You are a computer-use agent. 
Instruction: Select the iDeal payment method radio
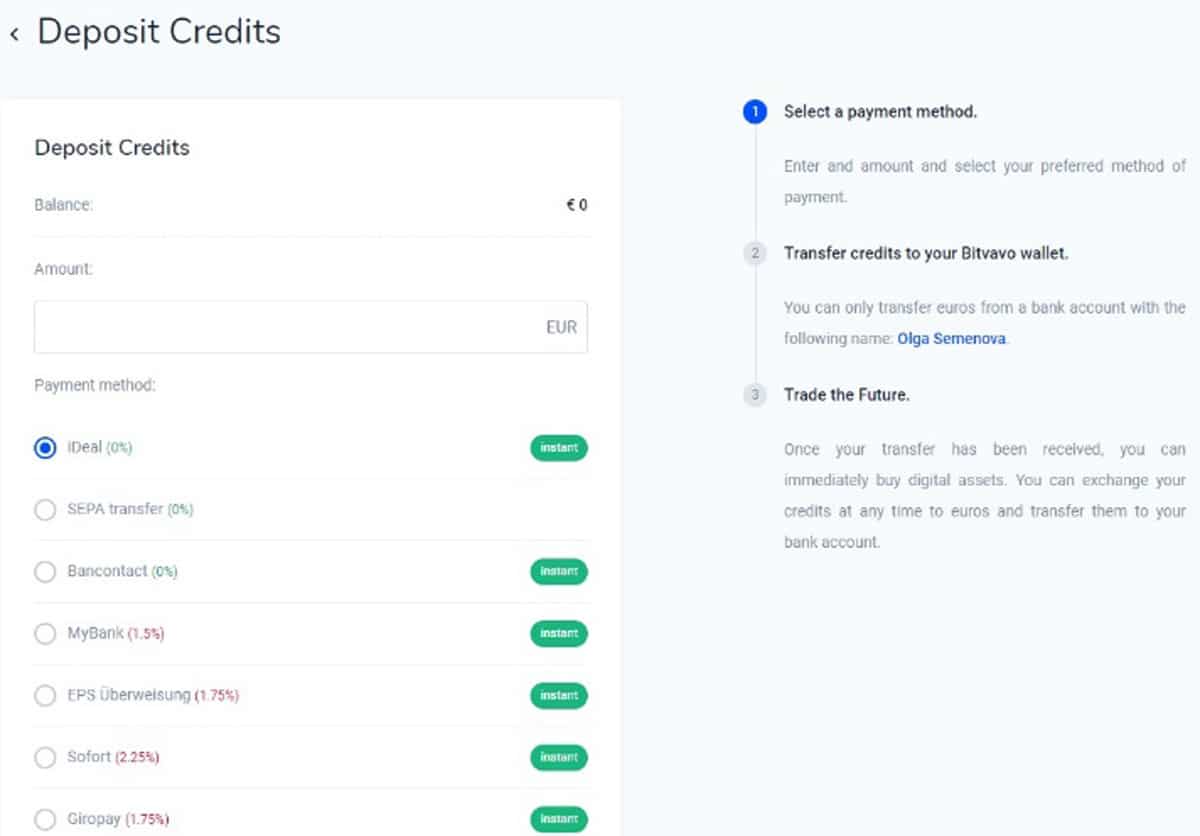point(45,448)
